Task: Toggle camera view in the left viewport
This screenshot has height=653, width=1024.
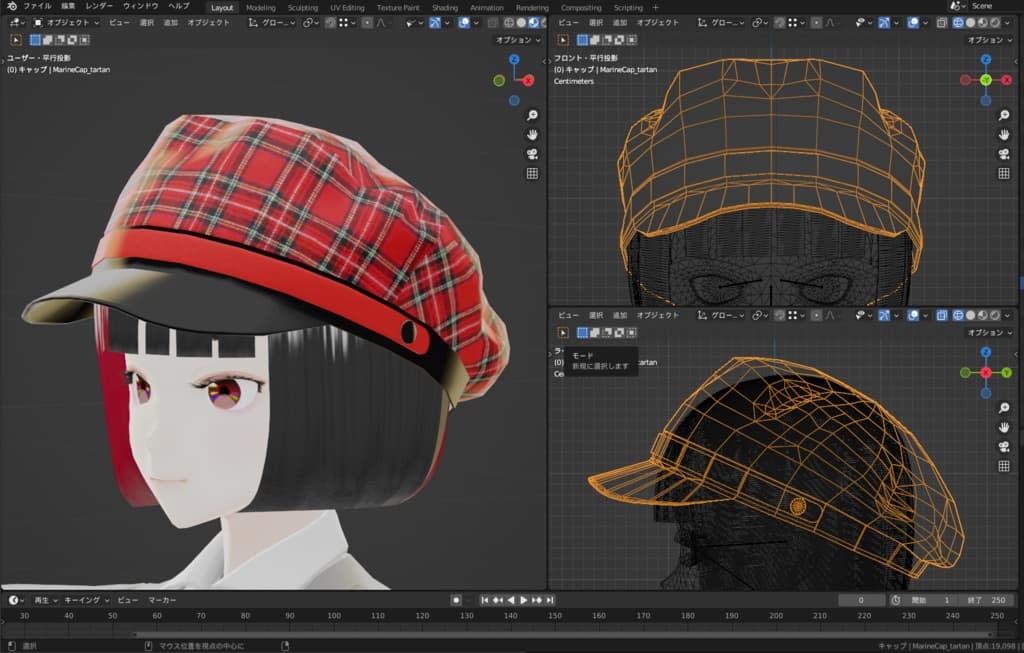Action: point(532,153)
